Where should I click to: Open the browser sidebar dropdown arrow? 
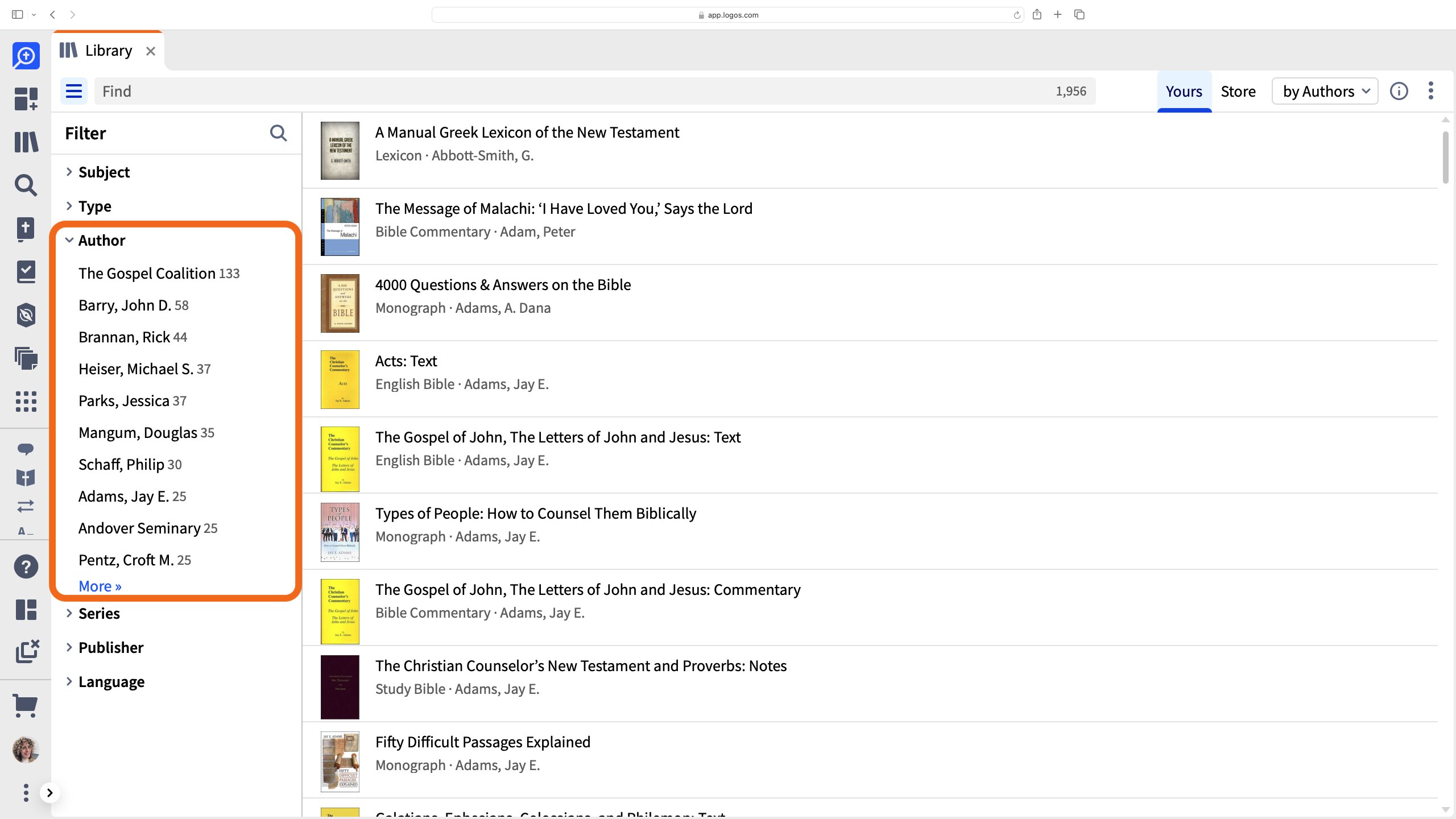(x=34, y=15)
